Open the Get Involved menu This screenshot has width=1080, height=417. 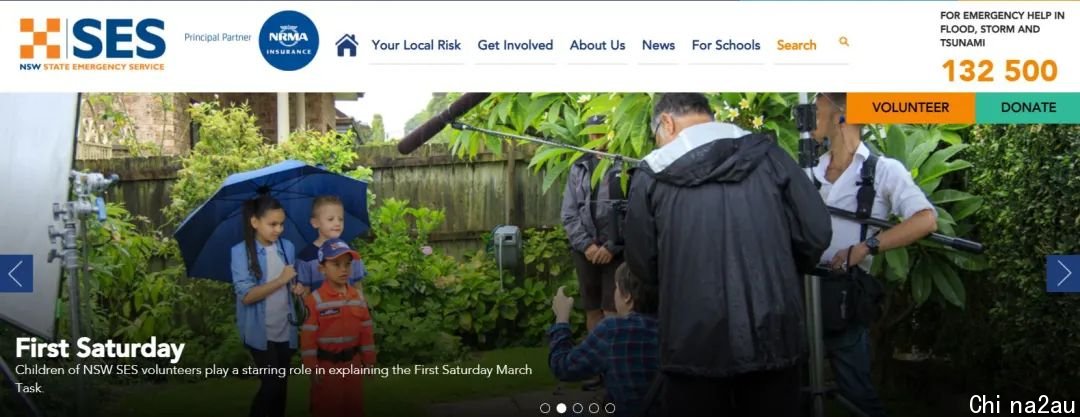(x=515, y=45)
